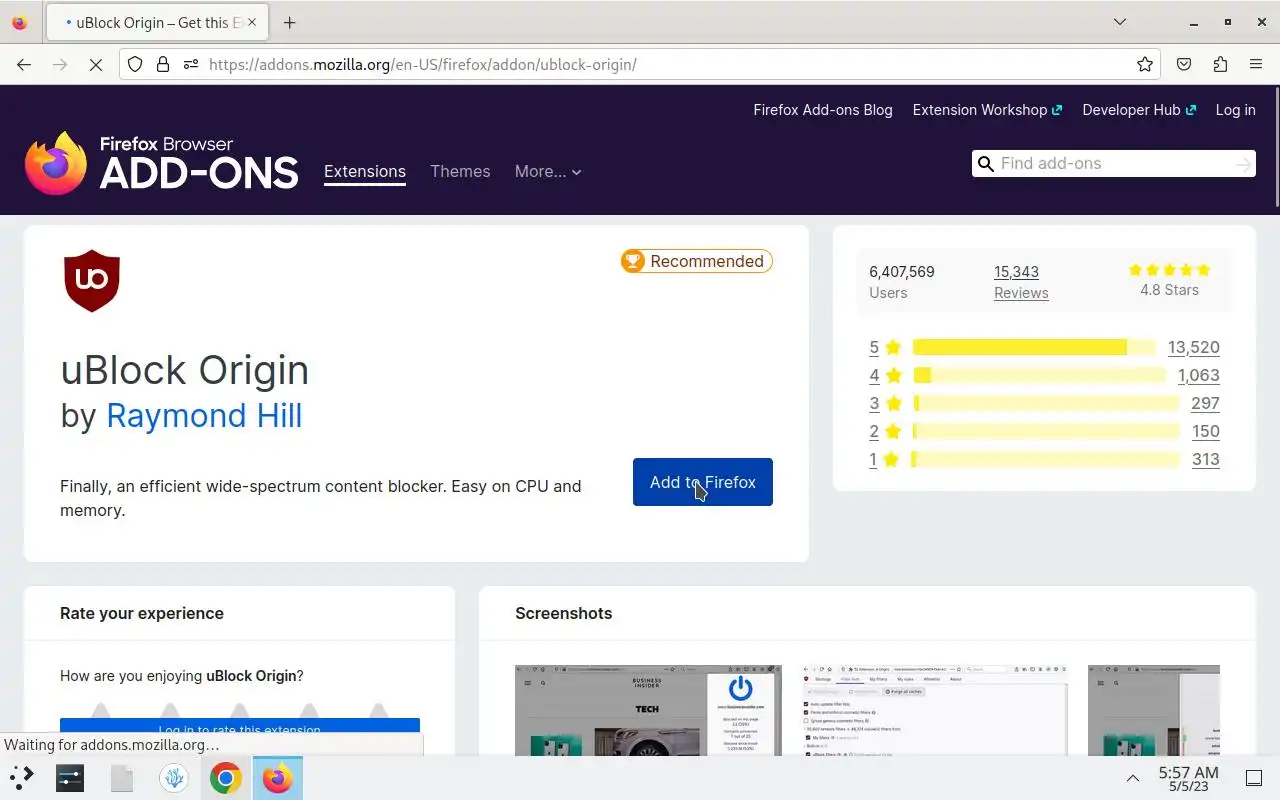Open the KDE application launcher in taskbar
This screenshot has width=1280, height=800.
[22, 777]
